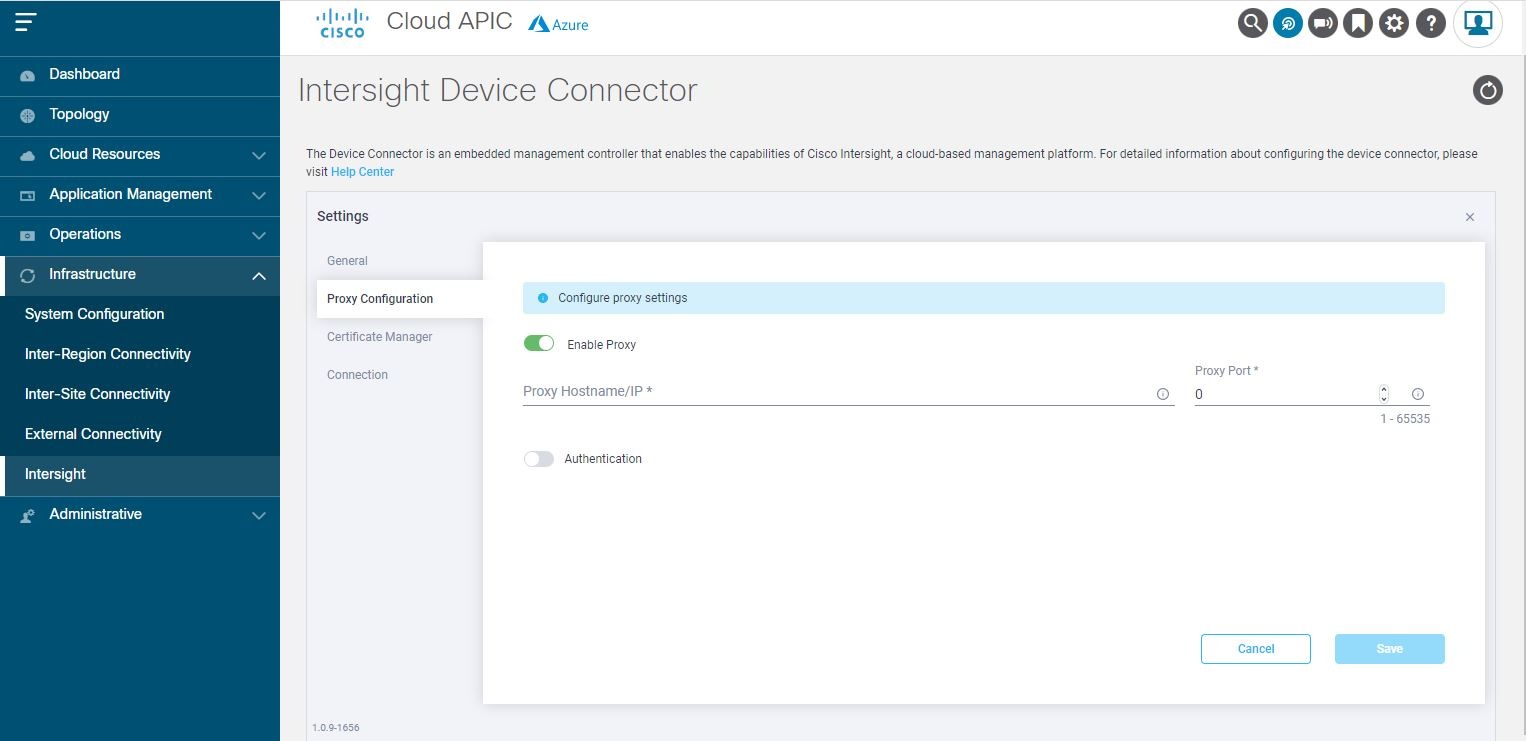The image size is (1526, 741).
Task: Select the Proxy Configuration tab
Action: 400,299
